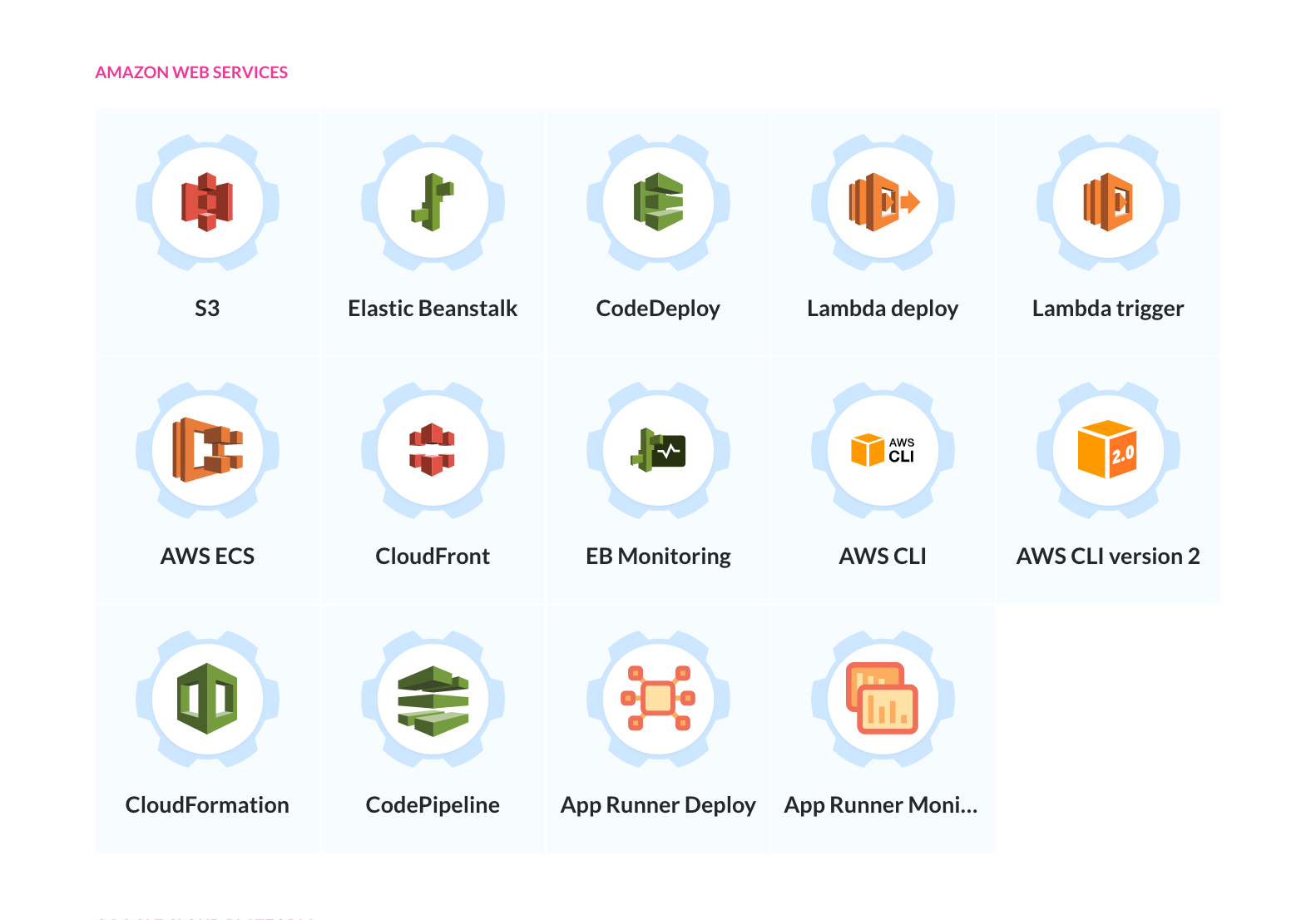The height and width of the screenshot is (920, 1316).
Task: Click the AWS CLI label
Action: (x=883, y=556)
